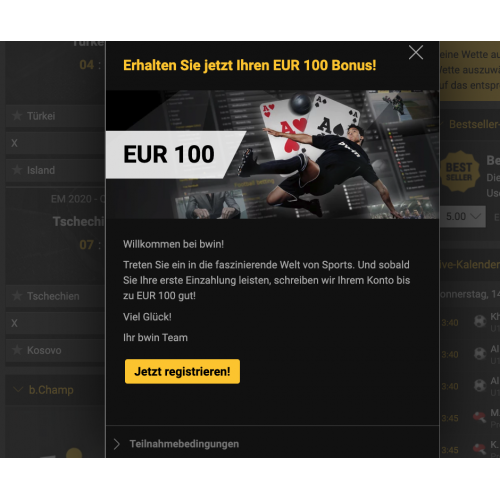Toggle favorite star next to Türkei

[17, 116]
